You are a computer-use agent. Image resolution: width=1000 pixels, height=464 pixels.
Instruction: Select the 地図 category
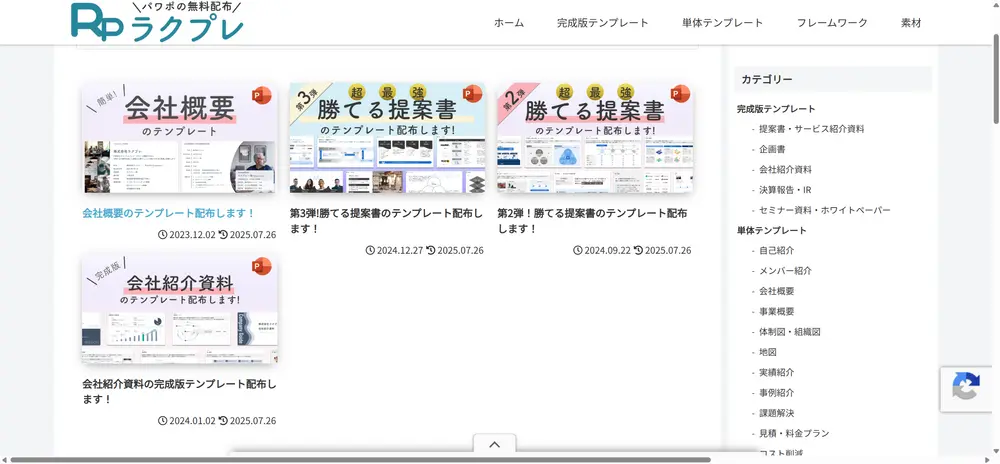[x=768, y=352]
